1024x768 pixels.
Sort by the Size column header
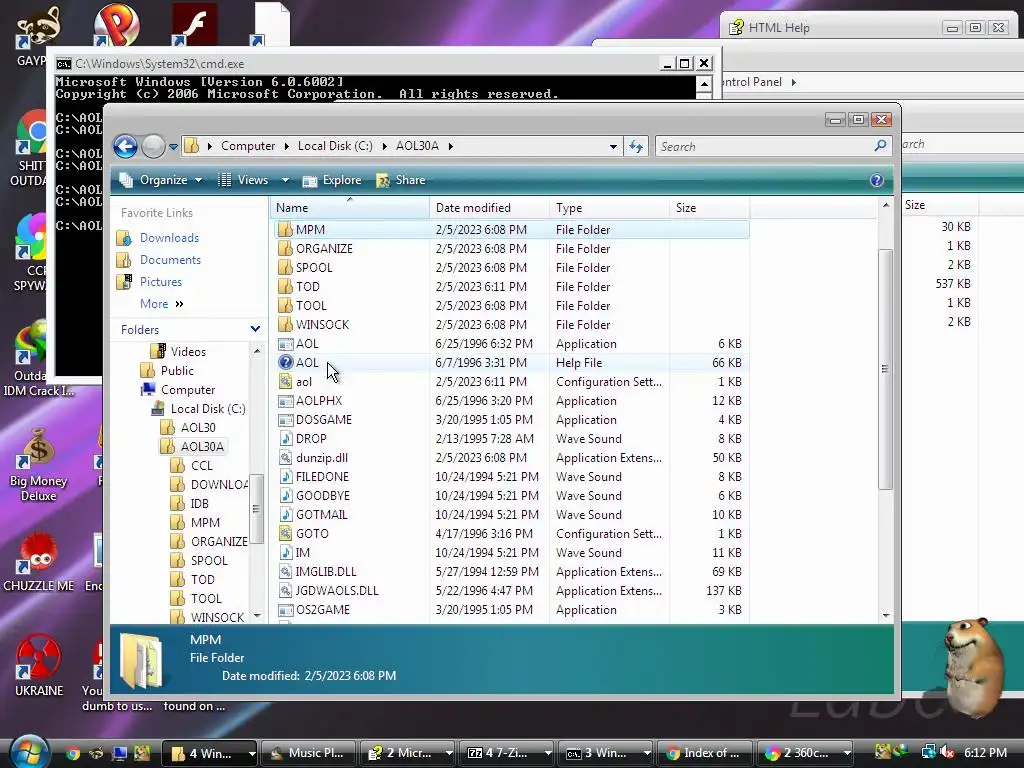(x=710, y=208)
